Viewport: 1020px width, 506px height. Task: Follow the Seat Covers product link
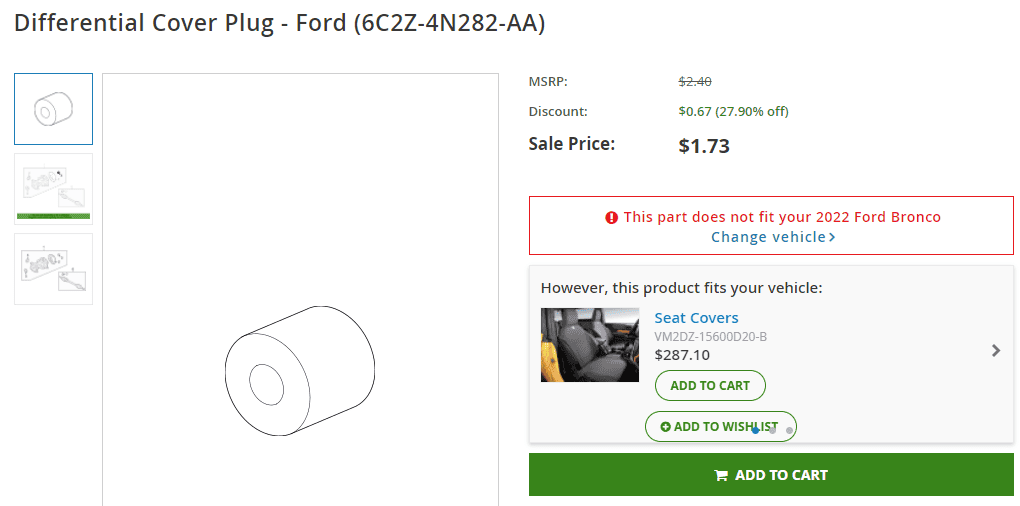click(696, 318)
